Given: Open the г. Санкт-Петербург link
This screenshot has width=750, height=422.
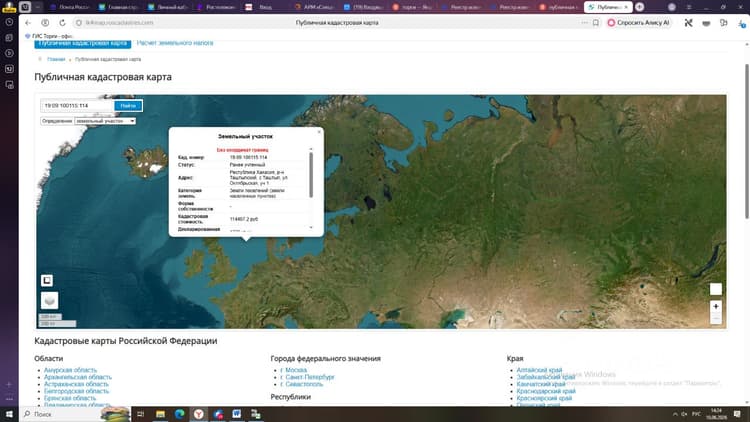Looking at the screenshot, I should (307, 377).
